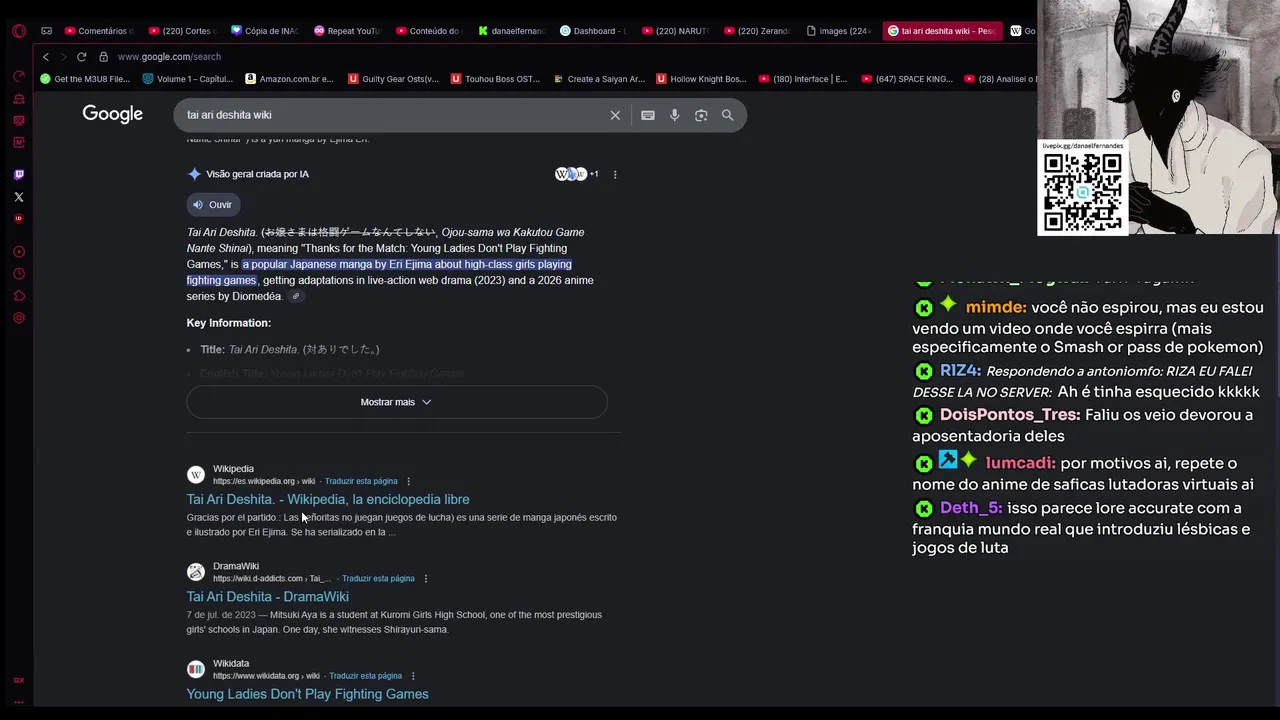Switch to the Comentários tab
Screen dimensions: 1280x720
tap(98, 31)
